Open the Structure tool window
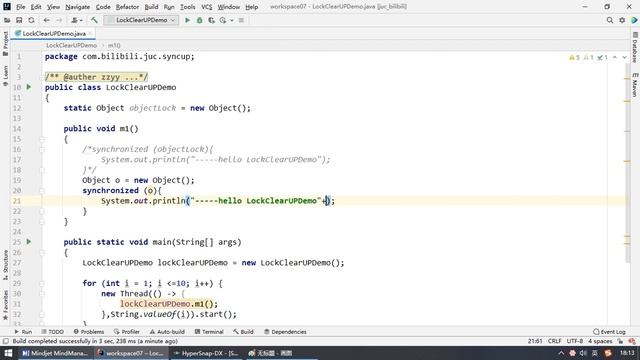This screenshot has width=640, height=360. click(x=5, y=264)
